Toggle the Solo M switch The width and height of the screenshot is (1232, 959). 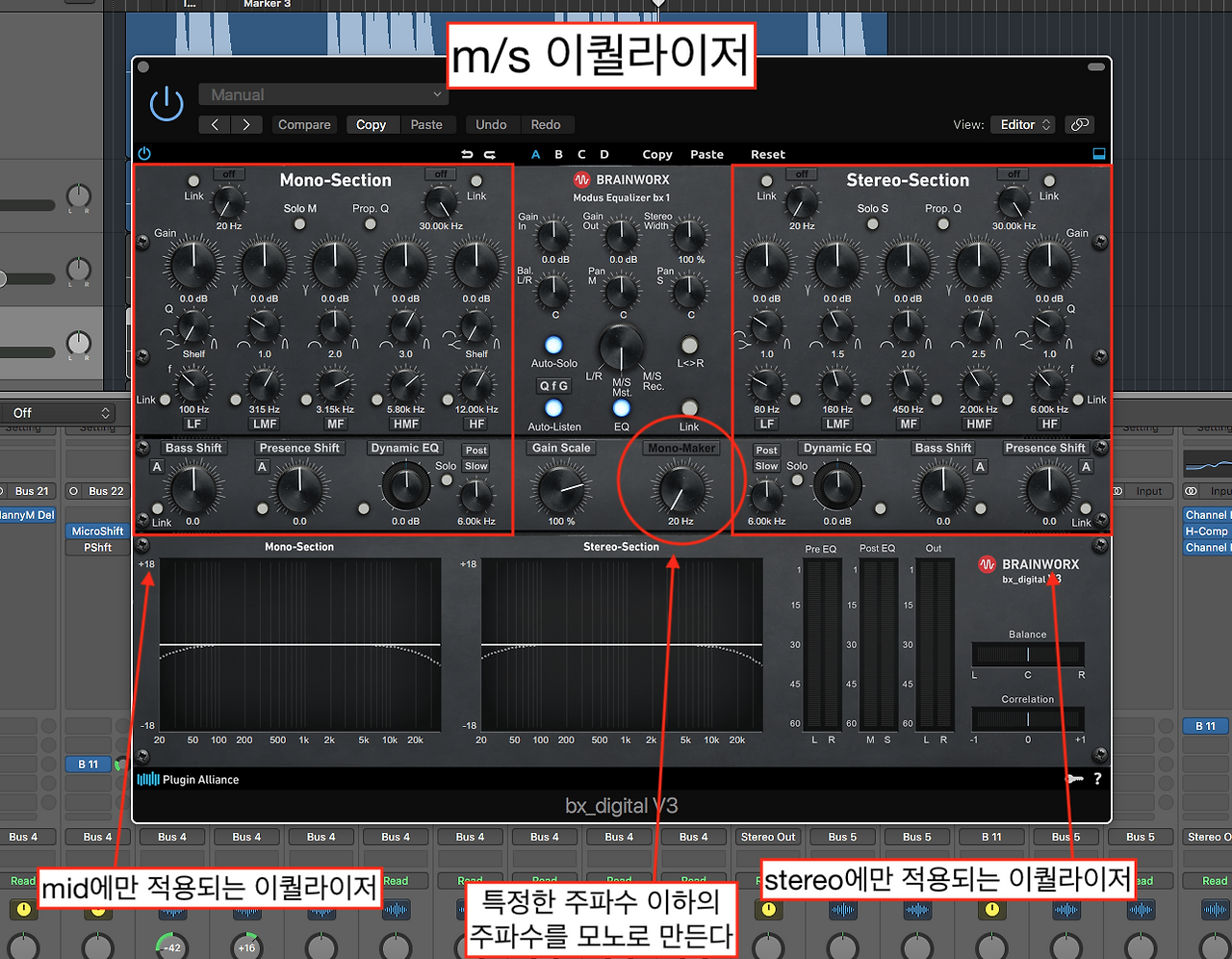point(300,223)
